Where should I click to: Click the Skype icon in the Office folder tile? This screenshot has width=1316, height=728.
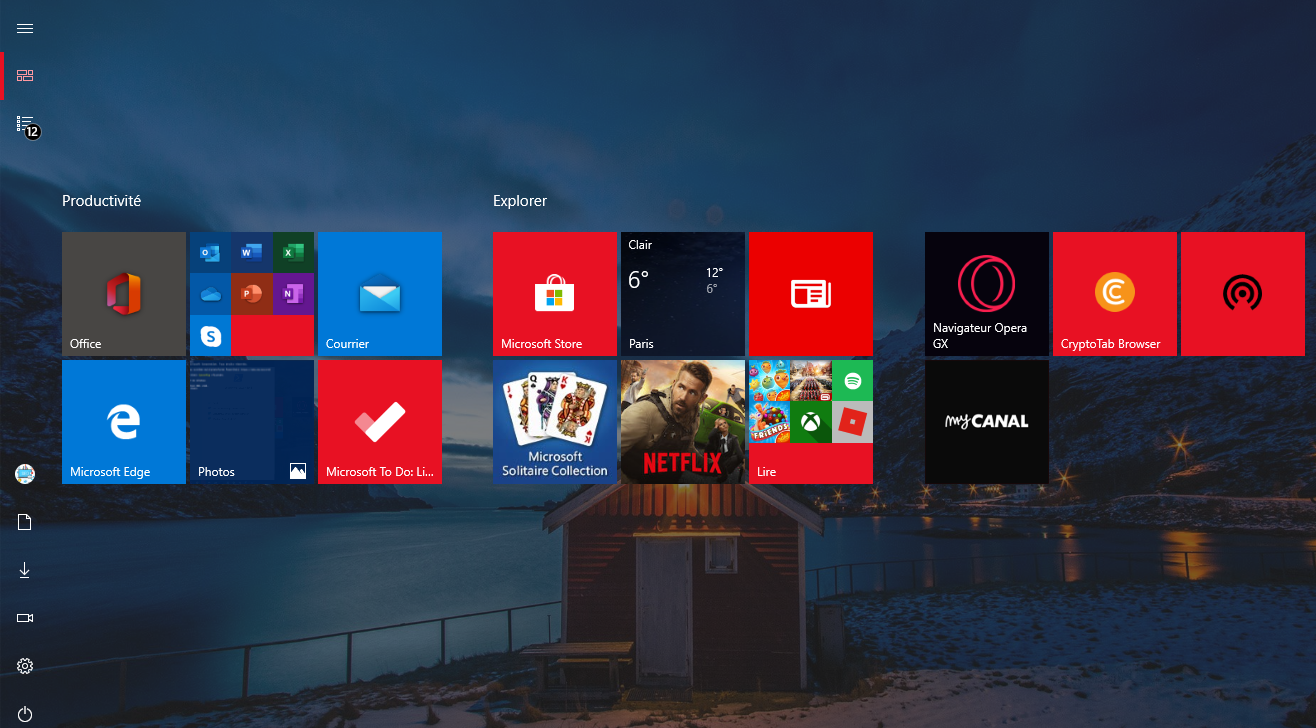pyautogui.click(x=210, y=336)
